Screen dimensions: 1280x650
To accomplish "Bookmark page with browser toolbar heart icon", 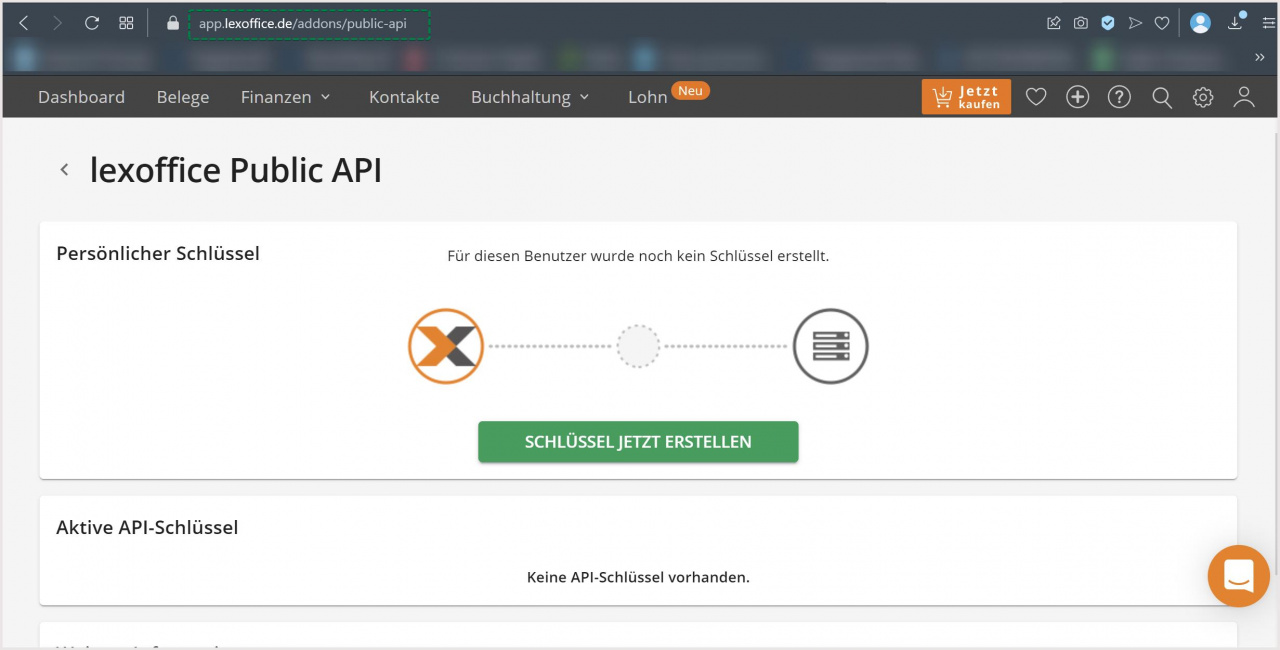I will coord(1162,23).
